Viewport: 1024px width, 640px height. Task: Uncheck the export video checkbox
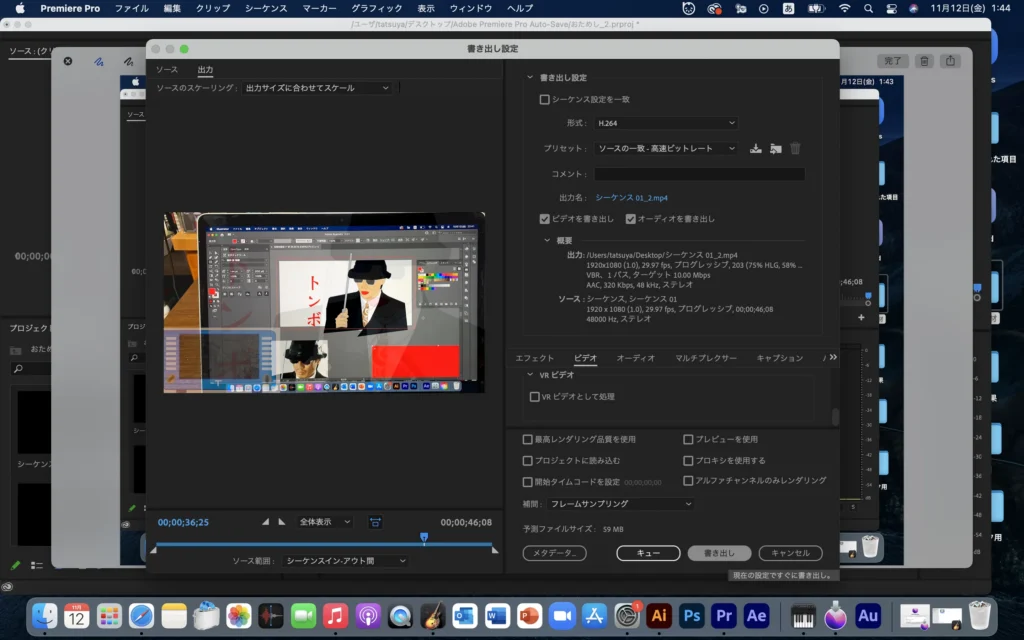click(545, 219)
